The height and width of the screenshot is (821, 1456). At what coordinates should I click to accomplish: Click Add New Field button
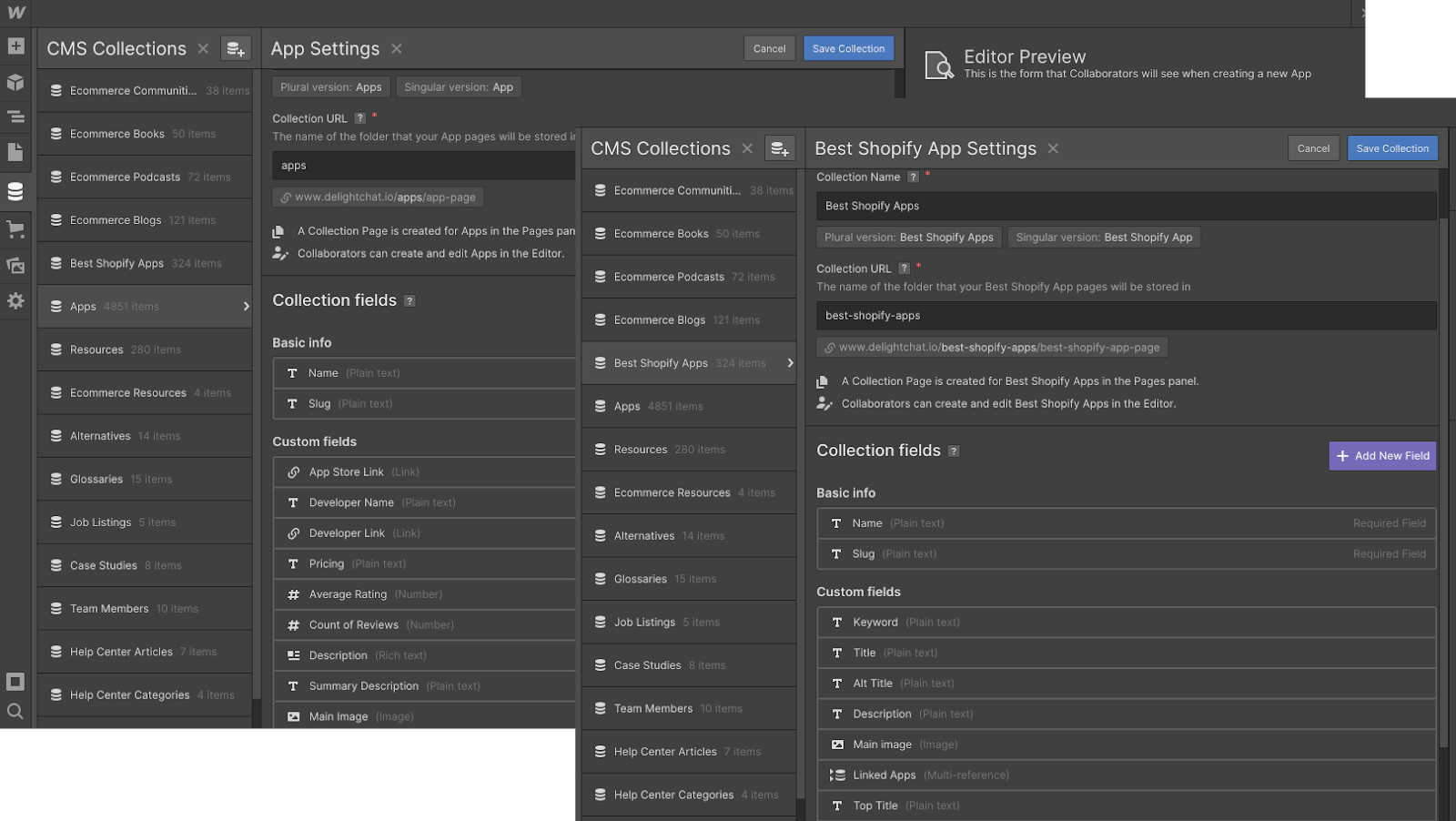(x=1382, y=456)
